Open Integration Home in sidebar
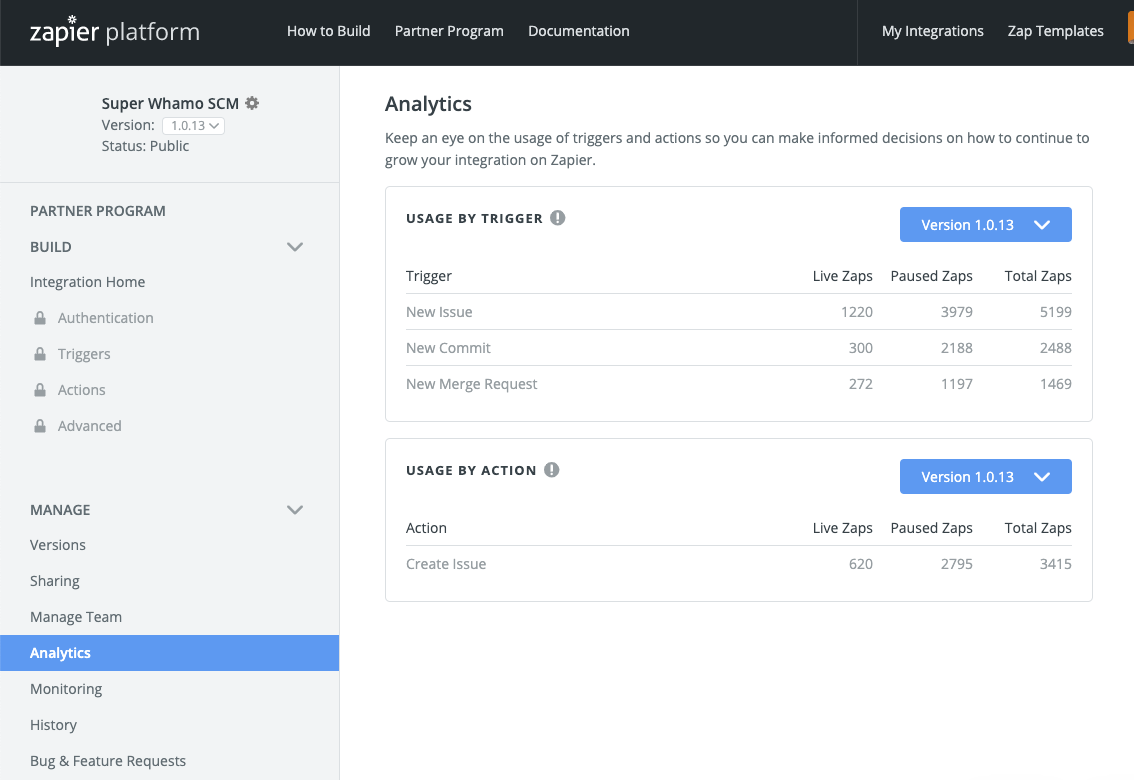Image resolution: width=1134 pixels, height=780 pixels. tap(87, 282)
